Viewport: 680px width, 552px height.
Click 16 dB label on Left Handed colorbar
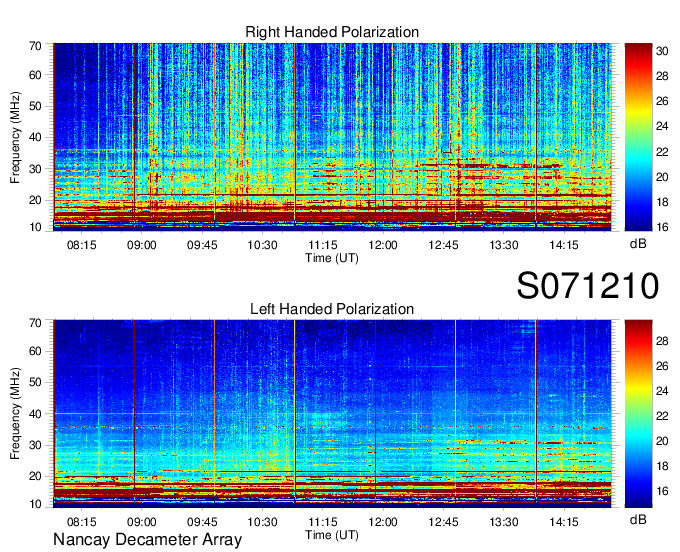[662, 491]
